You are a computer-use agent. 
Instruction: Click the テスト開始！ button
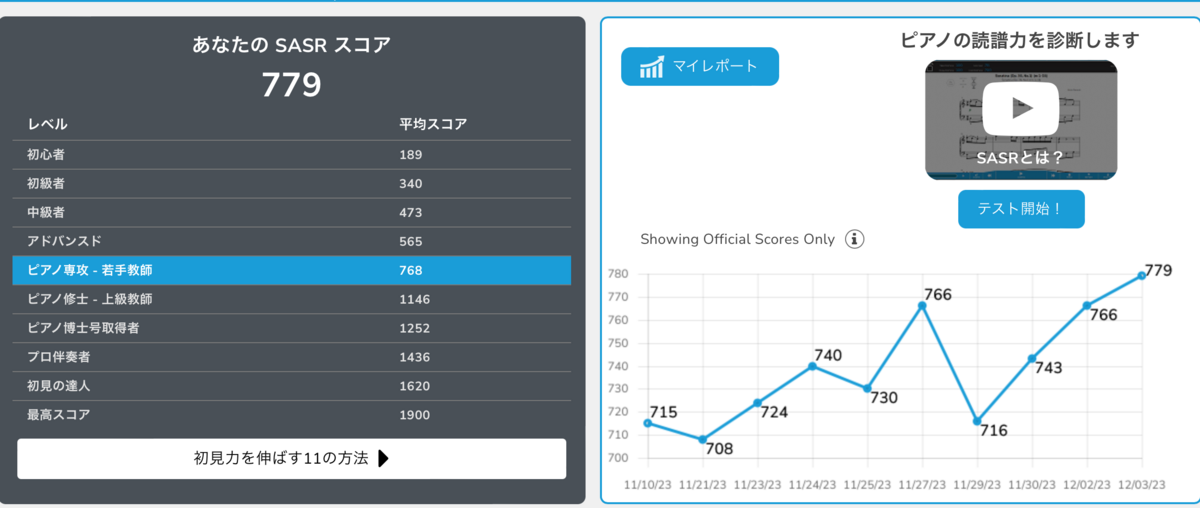(1021, 209)
